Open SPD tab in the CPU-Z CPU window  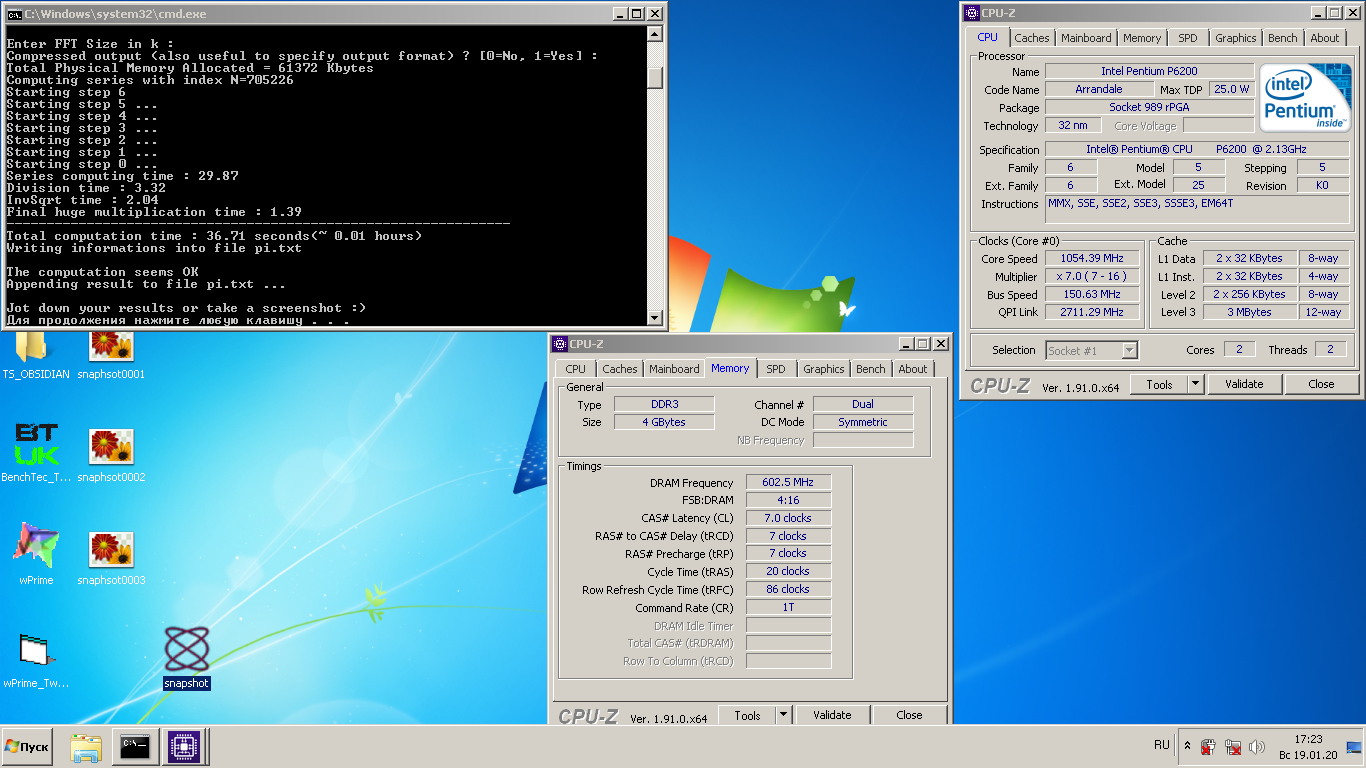coord(1187,38)
